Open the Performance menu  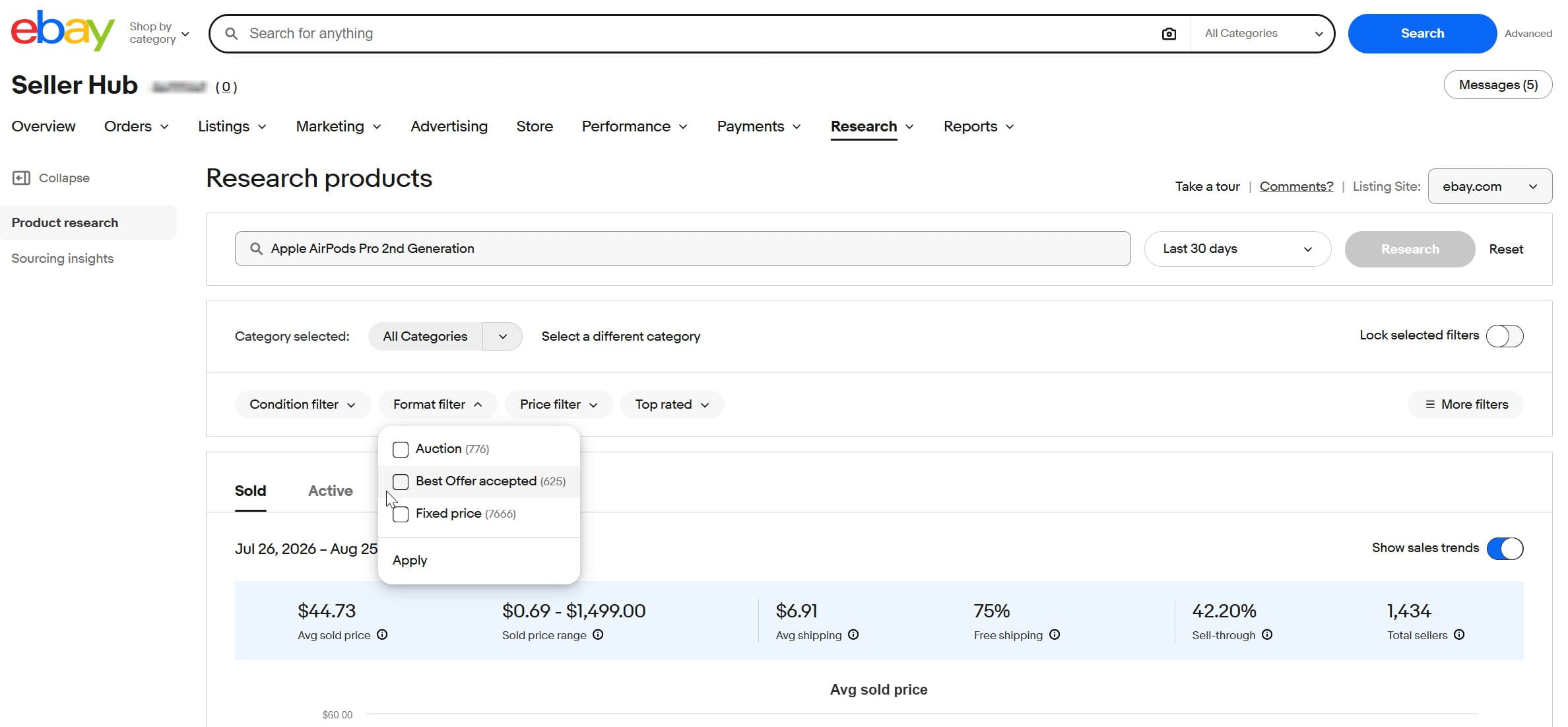pyautogui.click(x=635, y=126)
